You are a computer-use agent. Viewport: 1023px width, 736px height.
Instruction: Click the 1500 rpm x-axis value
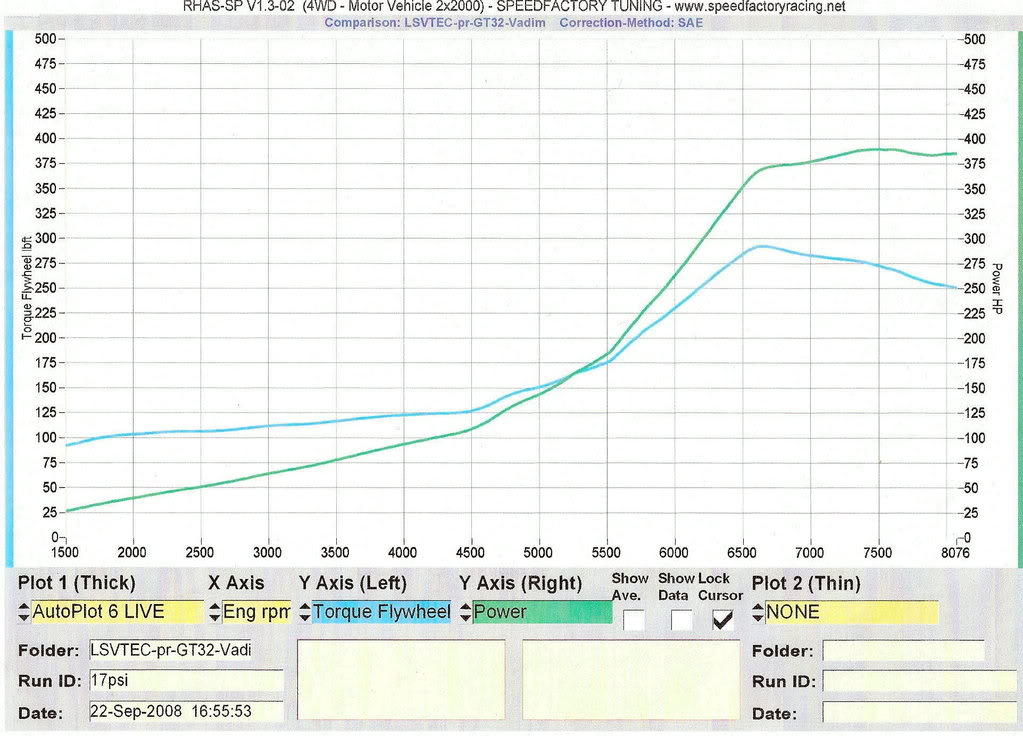pyautogui.click(x=65, y=553)
